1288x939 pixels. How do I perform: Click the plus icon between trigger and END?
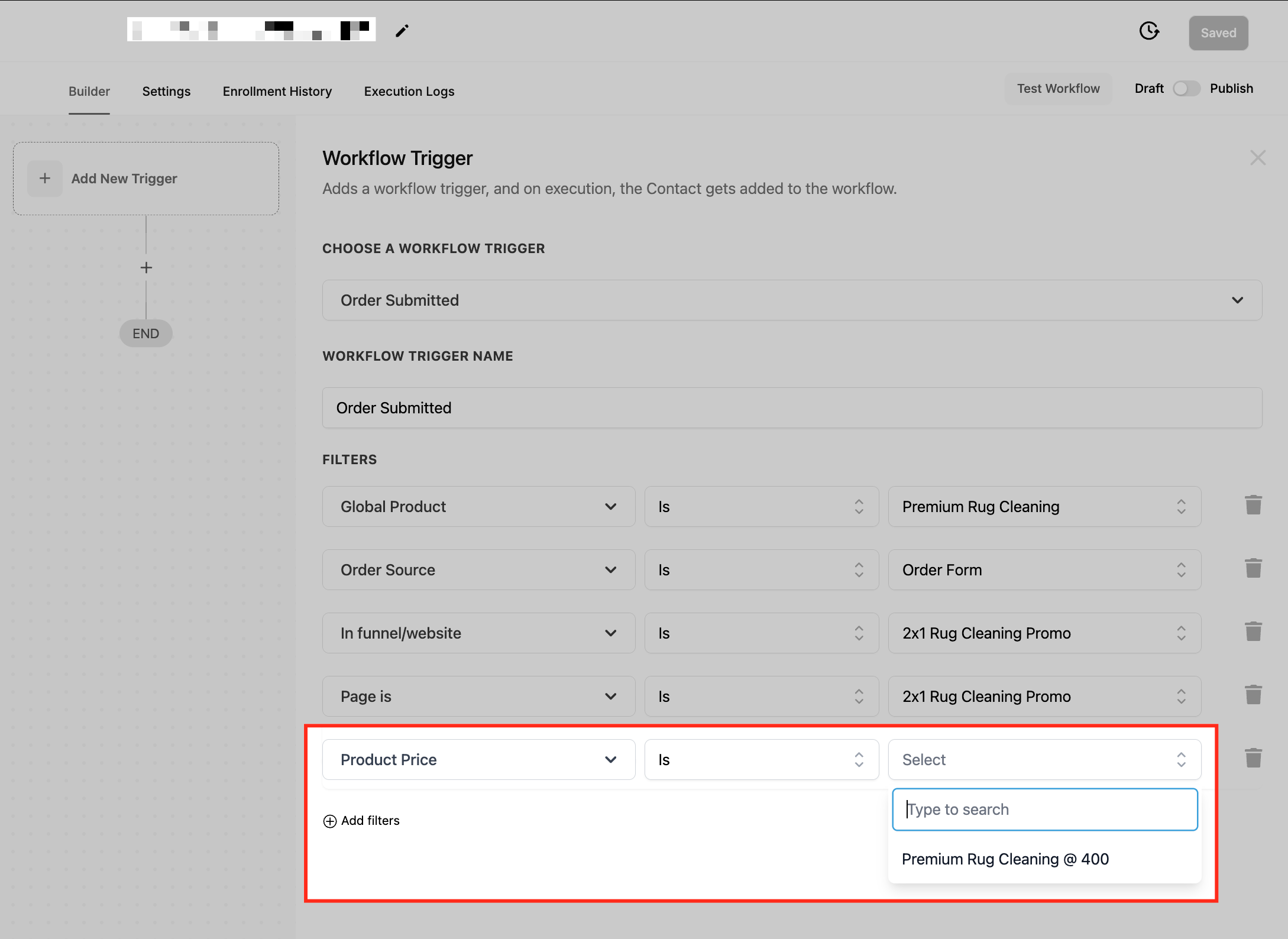(x=146, y=268)
